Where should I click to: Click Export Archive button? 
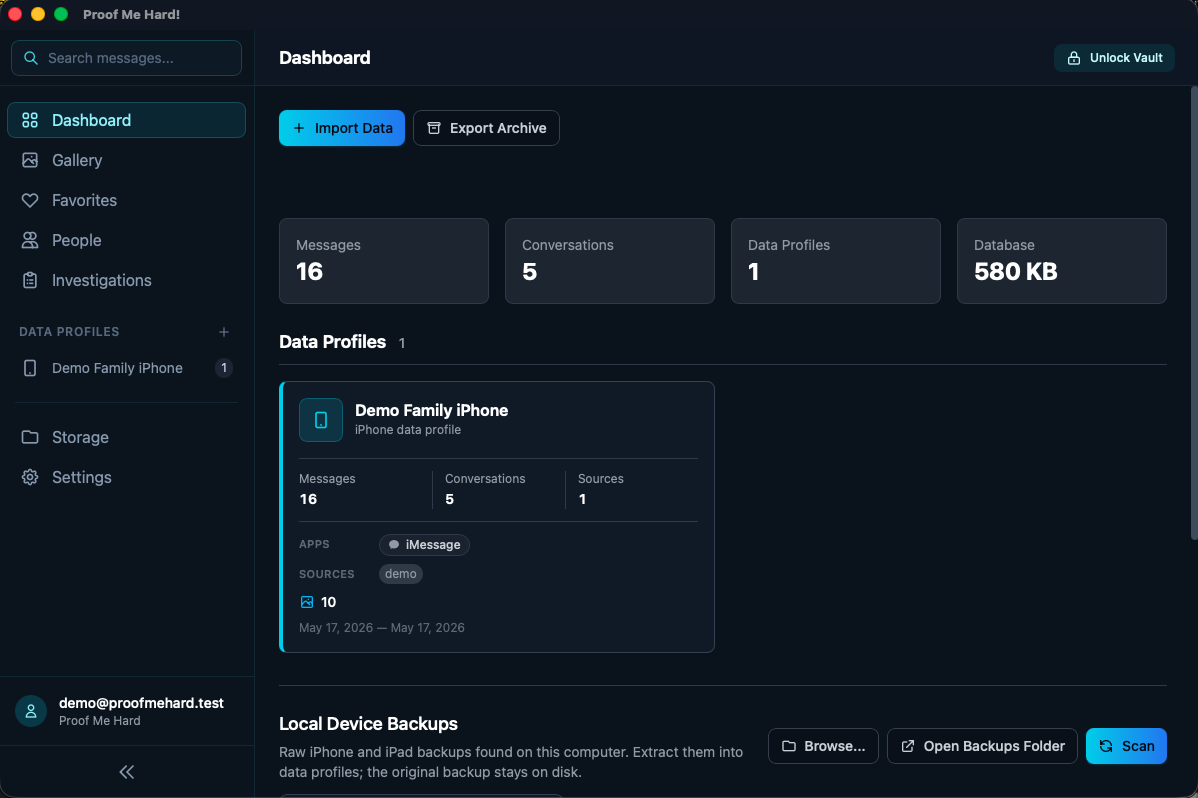[x=486, y=128]
